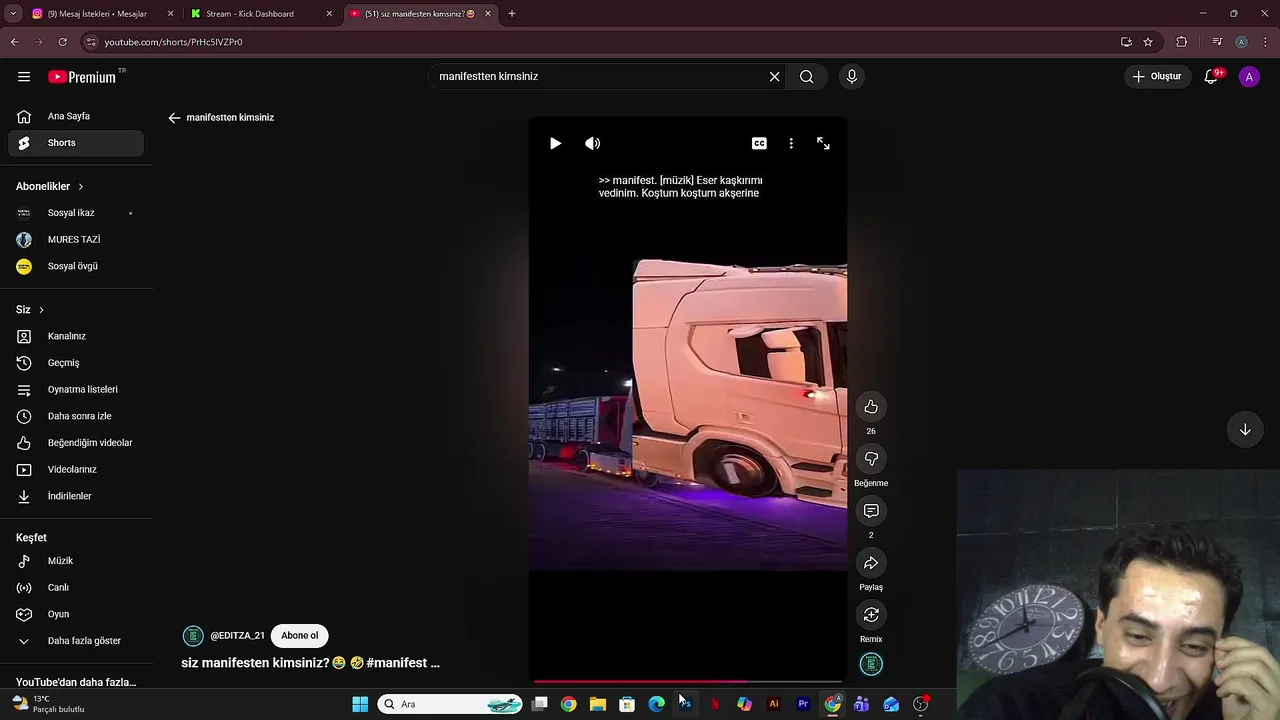
Task: Open Premiere Pro from the taskbar
Action: click(803, 704)
